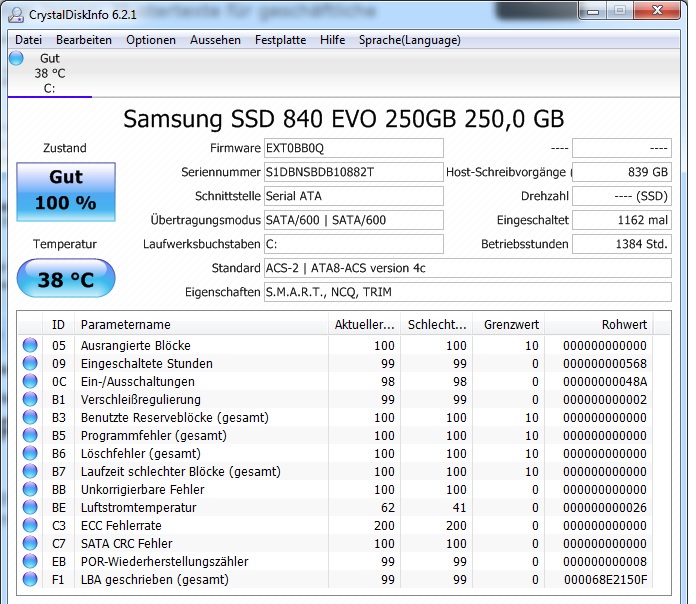The image size is (696, 604).
Task: Open the Sprache(Language) menu
Action: point(410,40)
